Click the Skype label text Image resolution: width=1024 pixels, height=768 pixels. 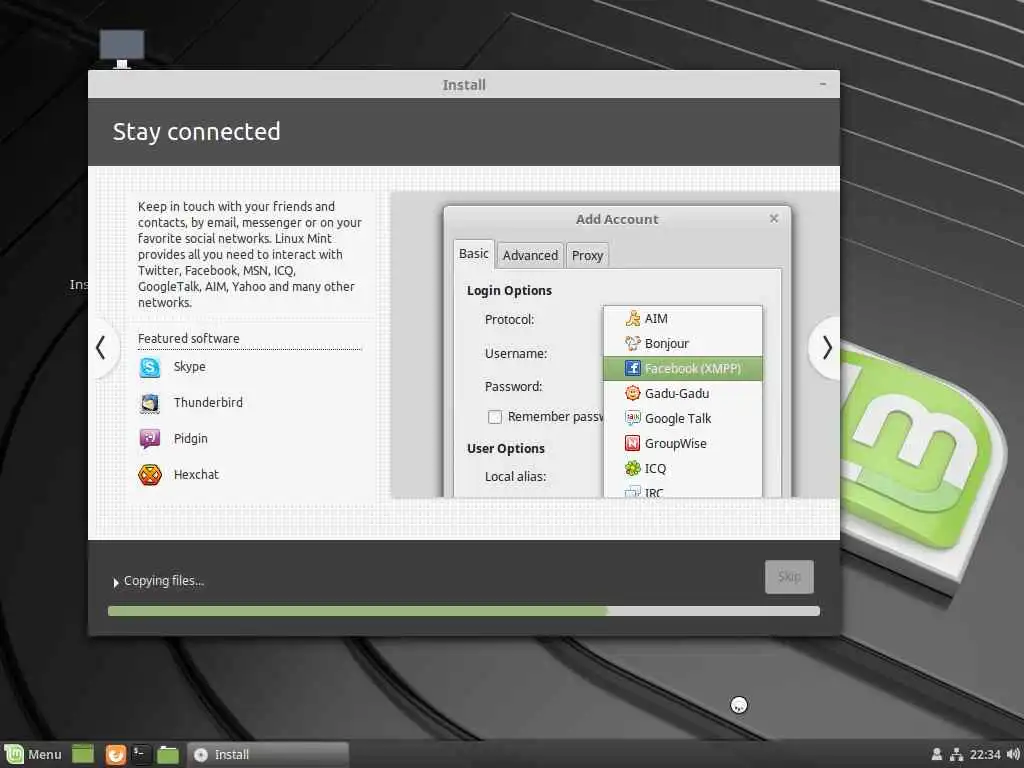(x=189, y=366)
